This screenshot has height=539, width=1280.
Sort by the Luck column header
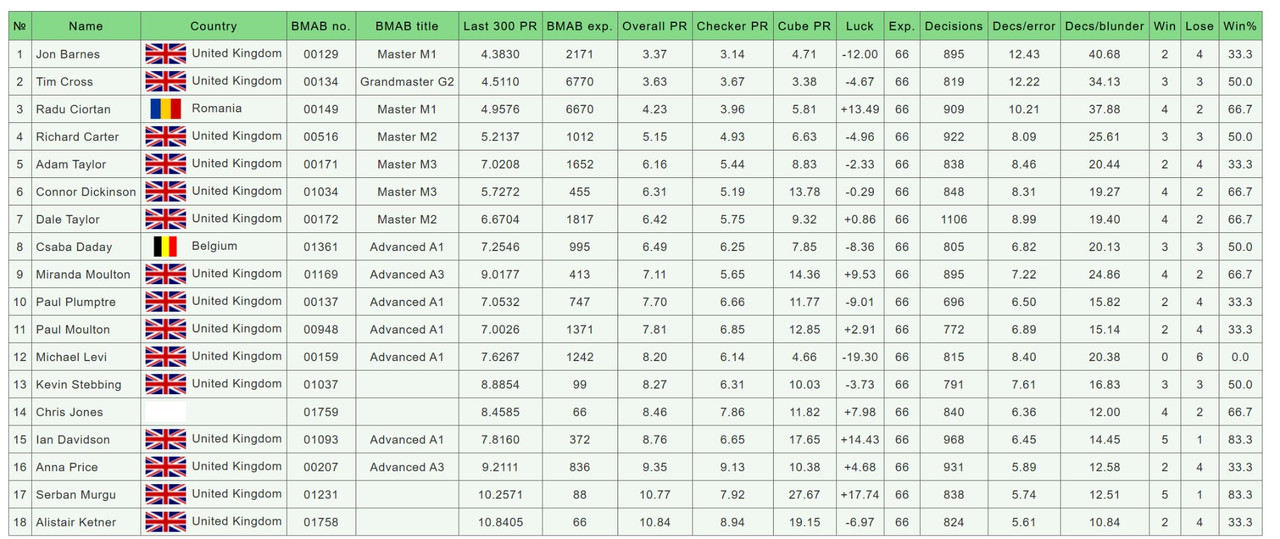point(860,26)
